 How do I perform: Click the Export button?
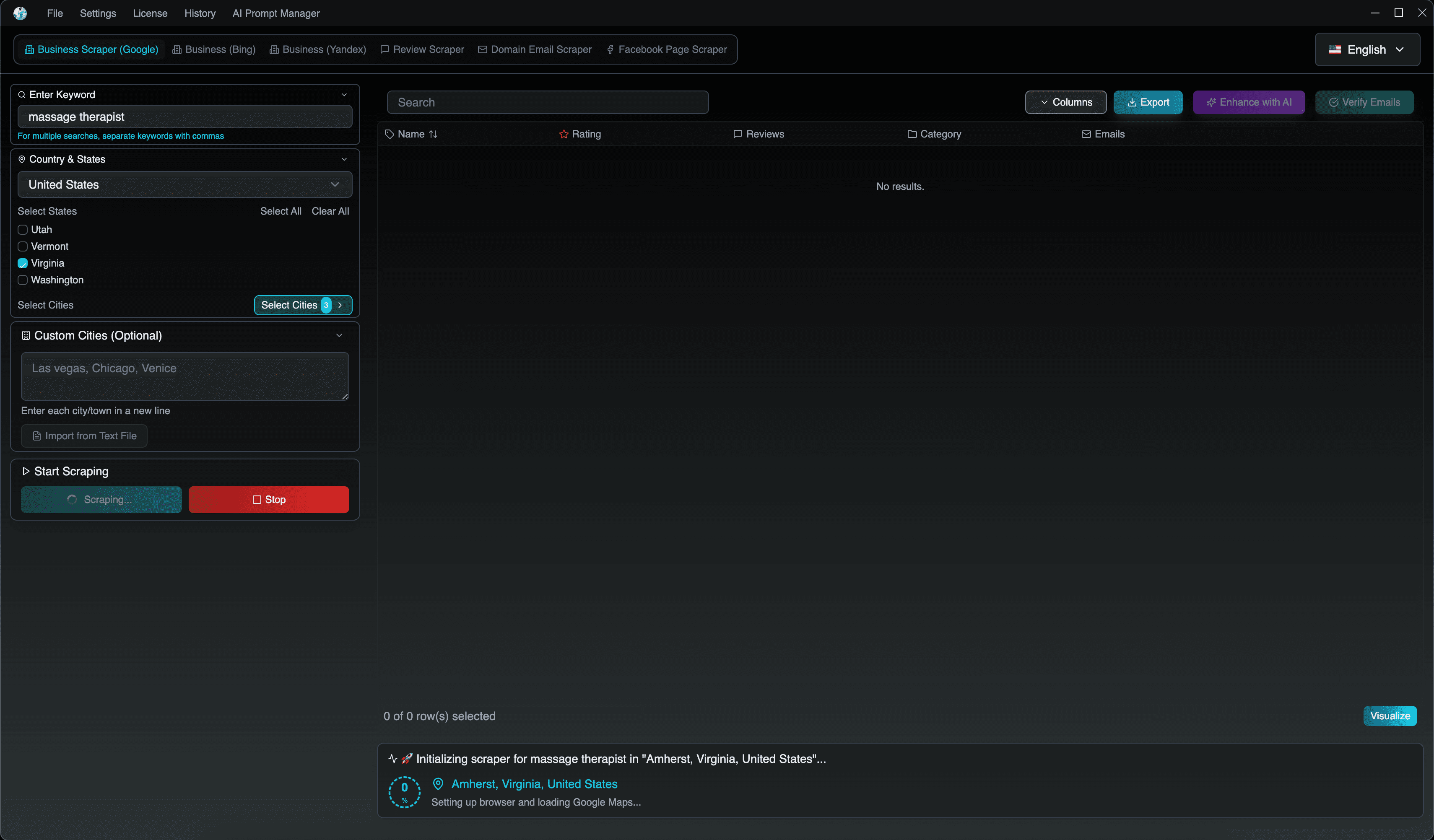[1148, 102]
